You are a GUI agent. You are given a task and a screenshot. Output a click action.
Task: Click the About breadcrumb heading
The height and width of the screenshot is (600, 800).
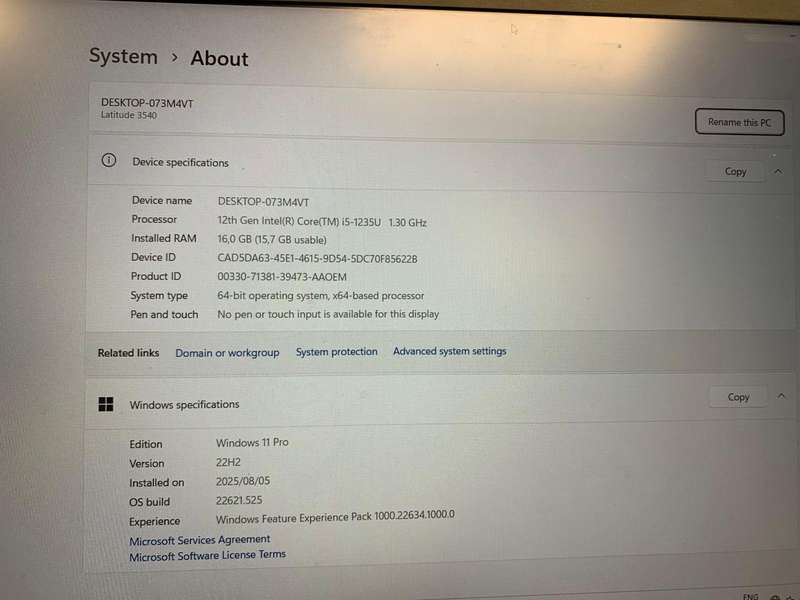(x=219, y=58)
